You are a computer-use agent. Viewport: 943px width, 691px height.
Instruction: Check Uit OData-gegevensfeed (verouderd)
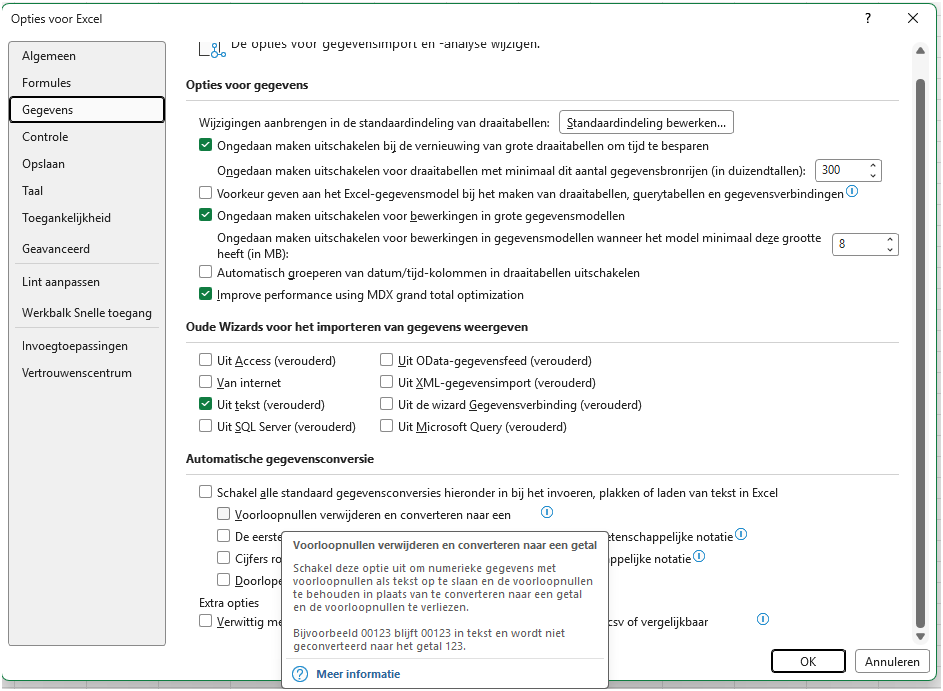[x=387, y=360]
